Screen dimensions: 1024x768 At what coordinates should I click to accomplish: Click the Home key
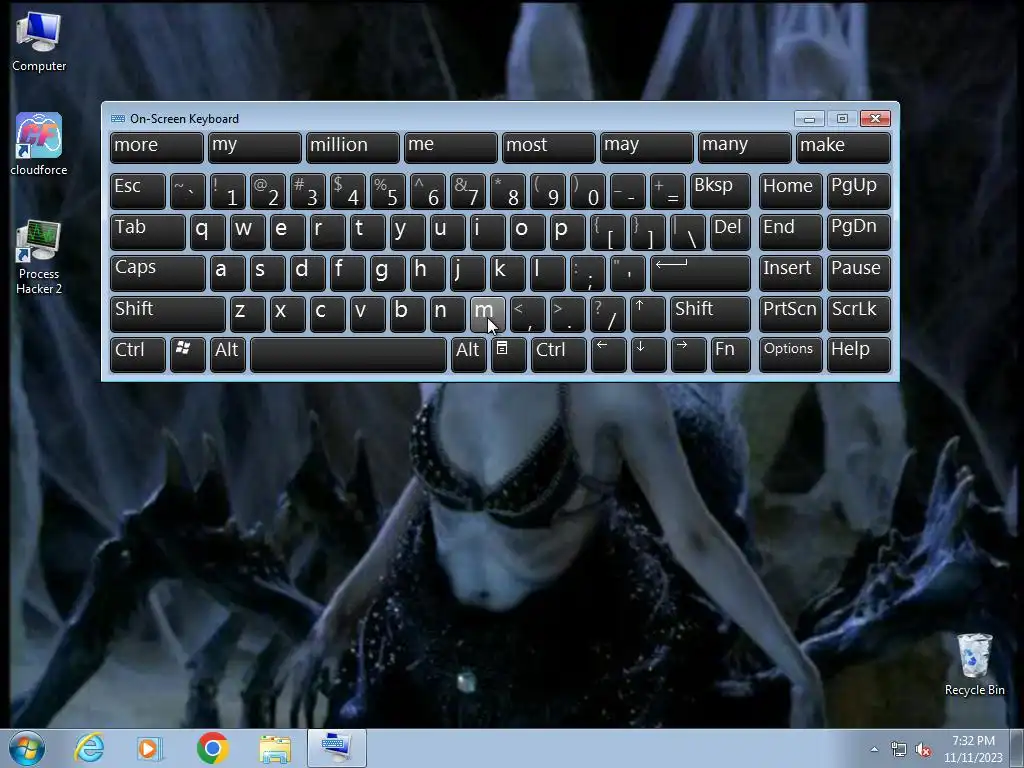[x=790, y=191]
